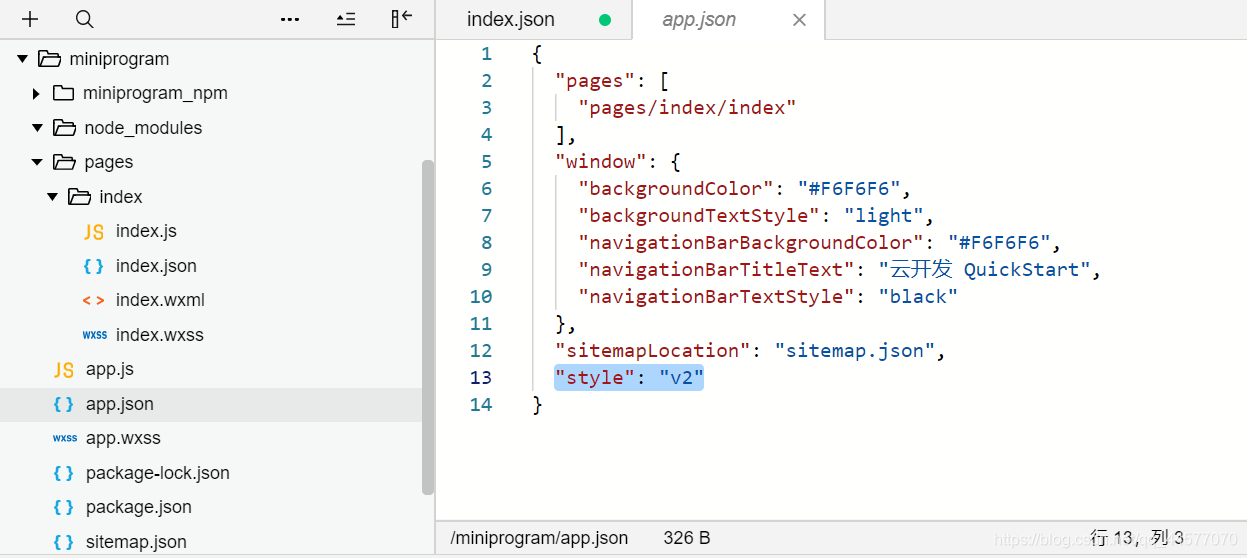
Task: Open package-lock.json in the file tree
Action: pos(158,473)
